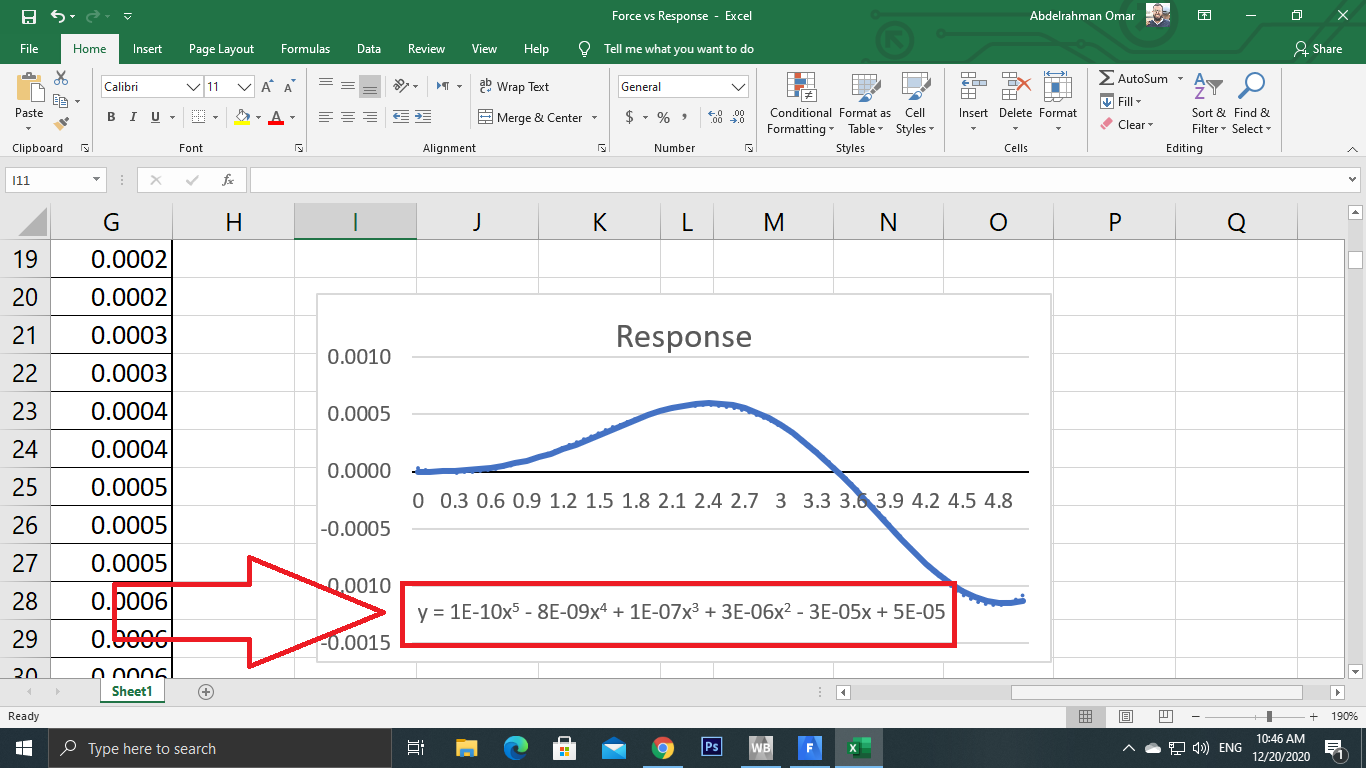Image resolution: width=1366 pixels, height=768 pixels.
Task: Increase font size with the larger A icon
Action: pyautogui.click(x=267, y=87)
